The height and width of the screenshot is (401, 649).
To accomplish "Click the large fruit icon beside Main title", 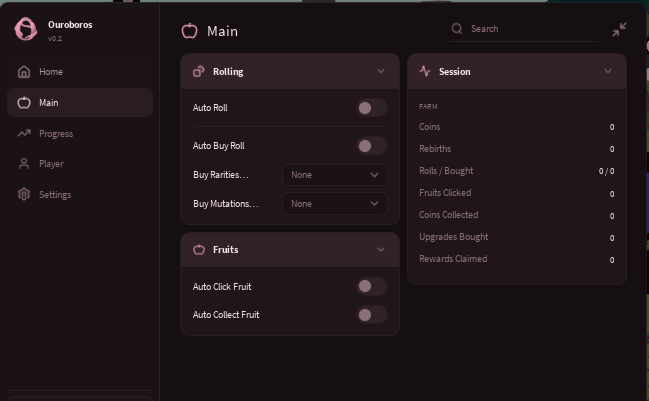I will (190, 31).
